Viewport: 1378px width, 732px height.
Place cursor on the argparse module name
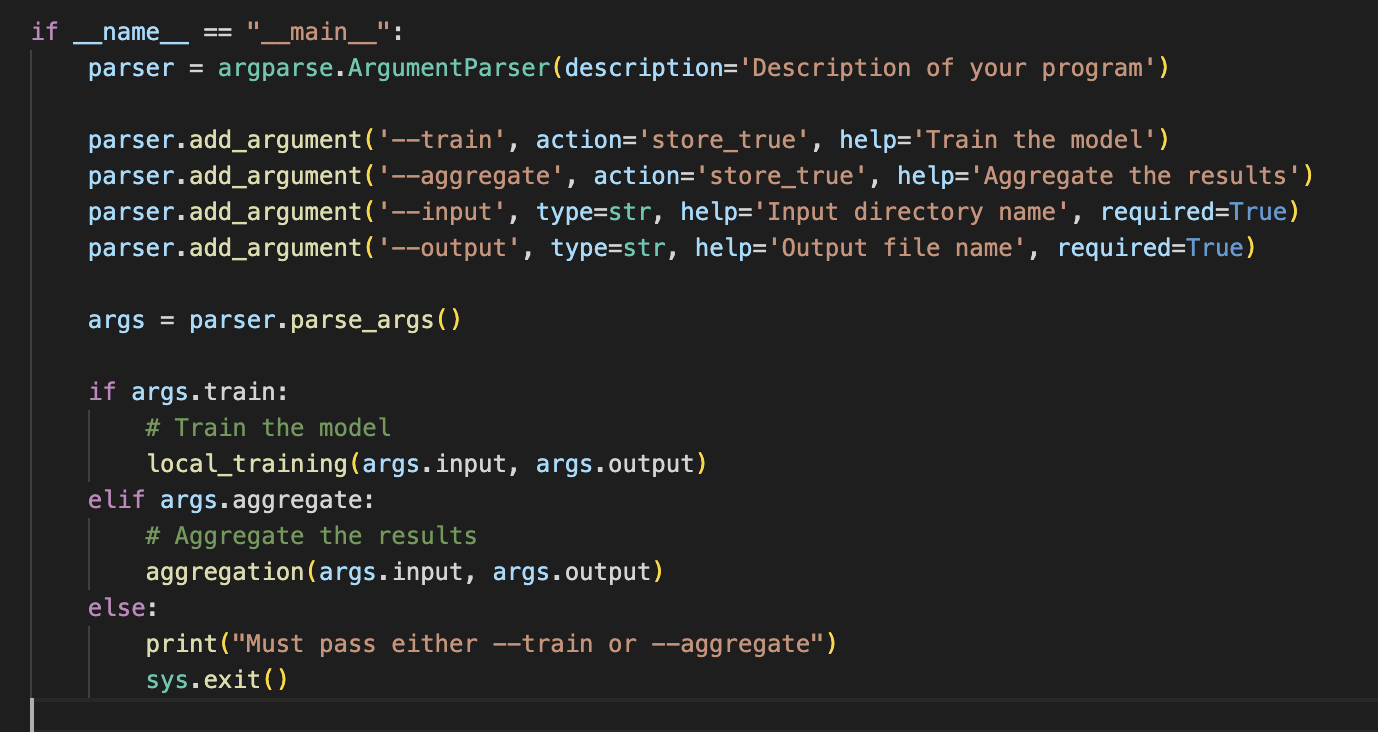(x=275, y=68)
